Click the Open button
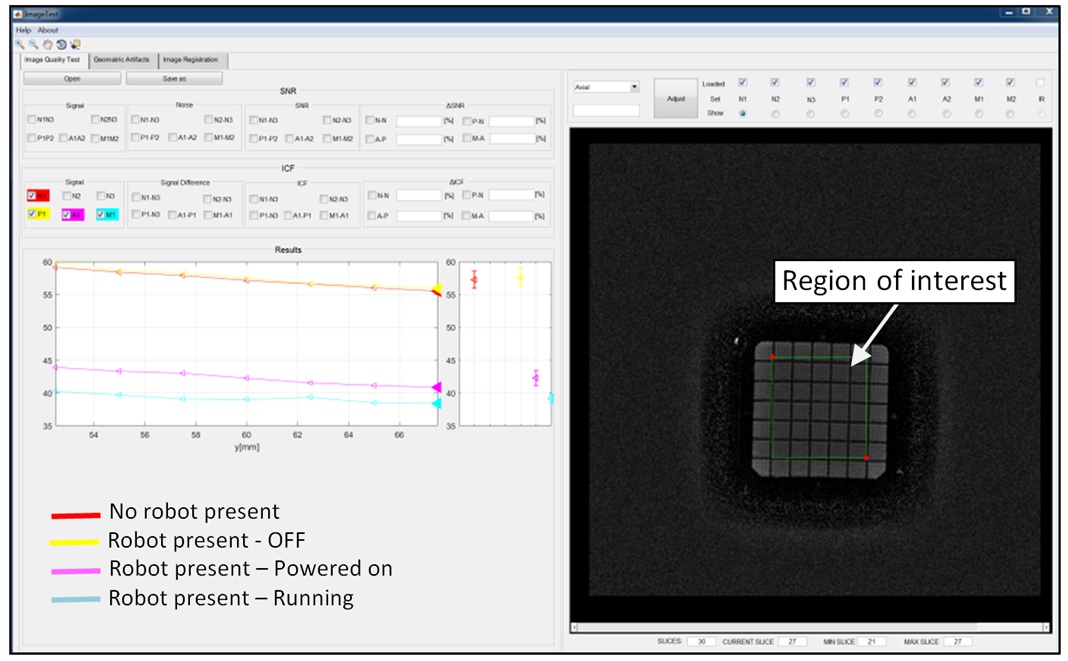The image size is (1068, 661). pos(72,78)
